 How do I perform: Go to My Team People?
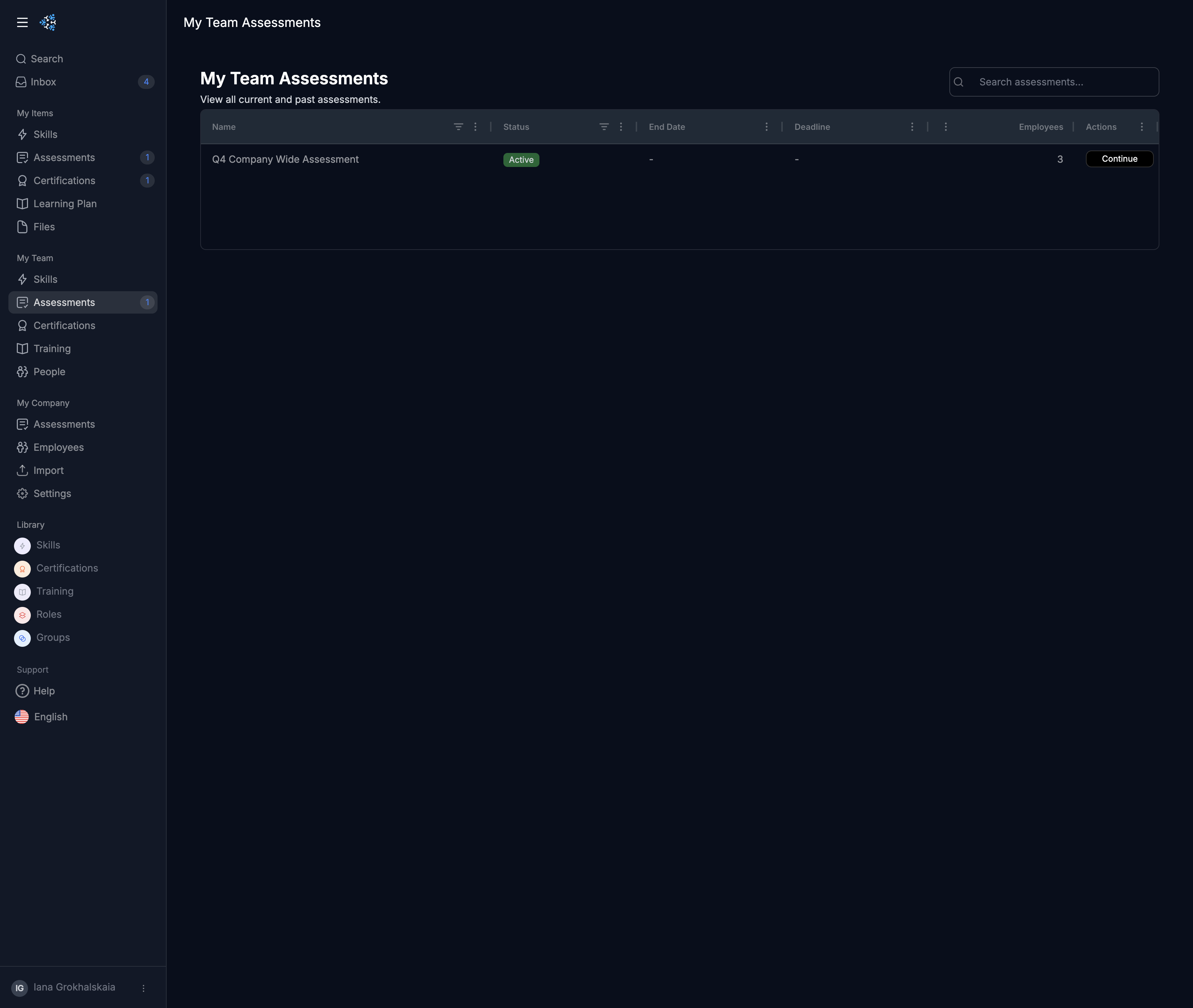pyautogui.click(x=49, y=371)
